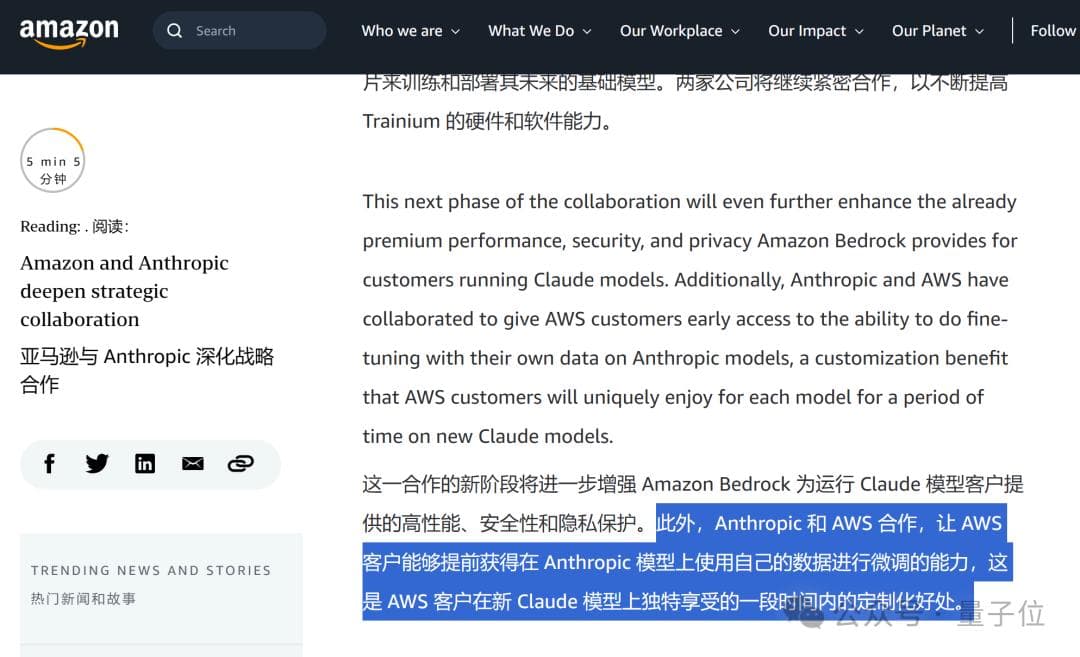
Task: Click the magnifying glass search icon
Action: (x=175, y=31)
